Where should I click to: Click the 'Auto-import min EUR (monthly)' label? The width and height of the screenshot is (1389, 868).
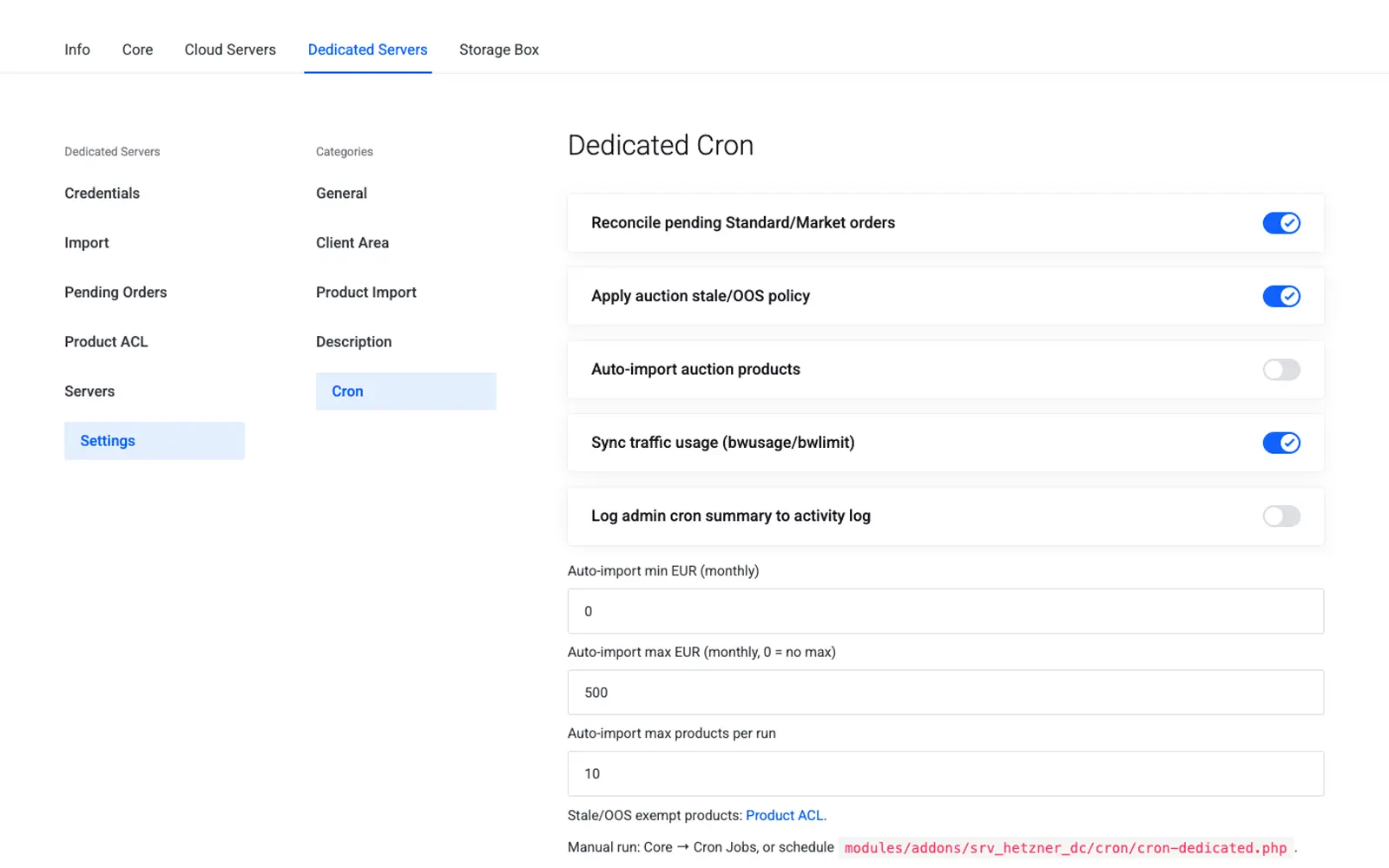pyautogui.click(x=663, y=571)
